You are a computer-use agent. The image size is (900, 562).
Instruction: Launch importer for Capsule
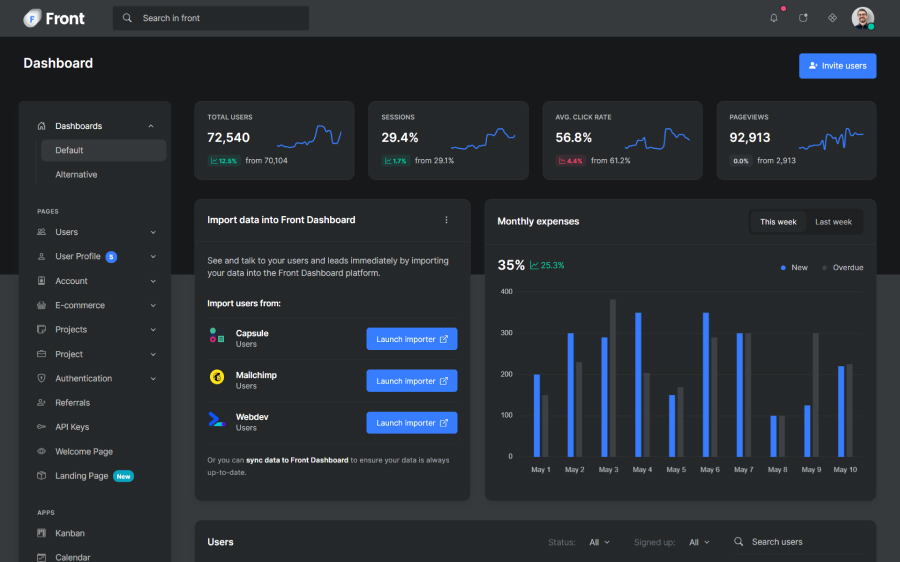(x=411, y=339)
